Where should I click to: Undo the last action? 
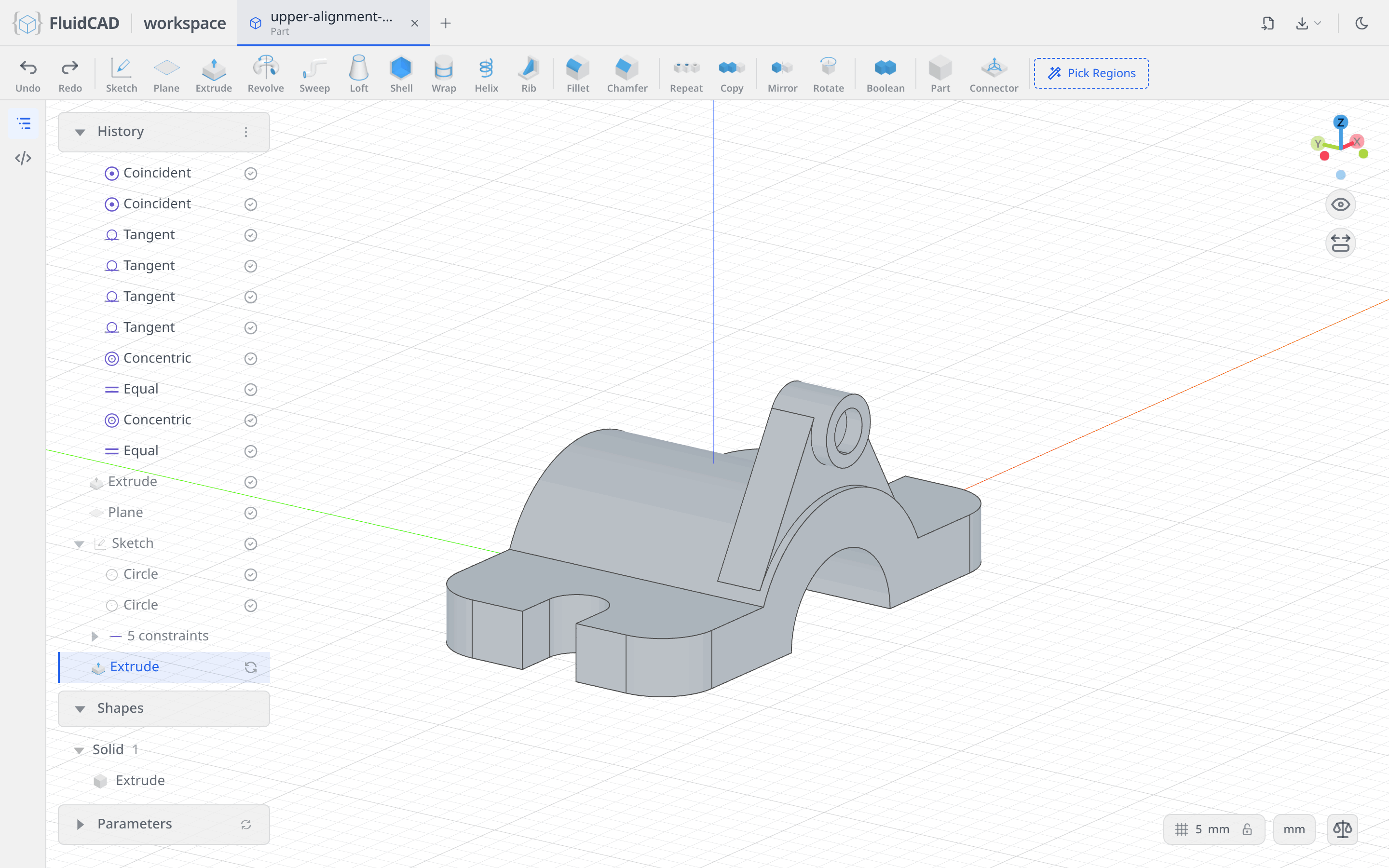[27, 74]
